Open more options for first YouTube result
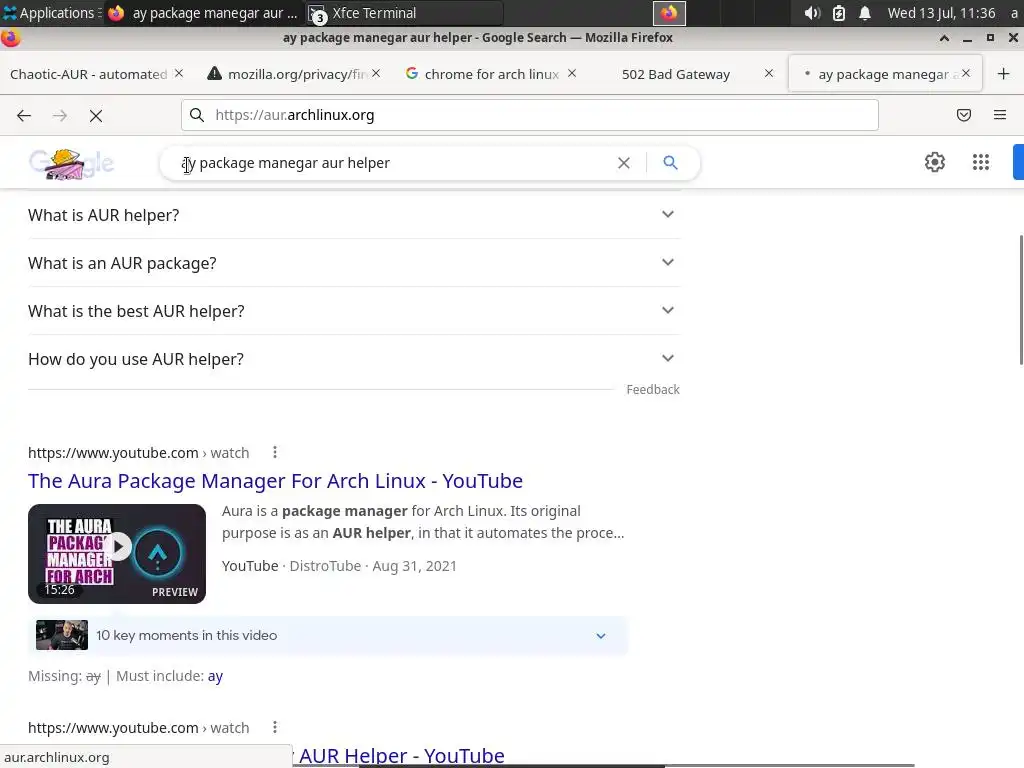1024x768 pixels. point(275,452)
